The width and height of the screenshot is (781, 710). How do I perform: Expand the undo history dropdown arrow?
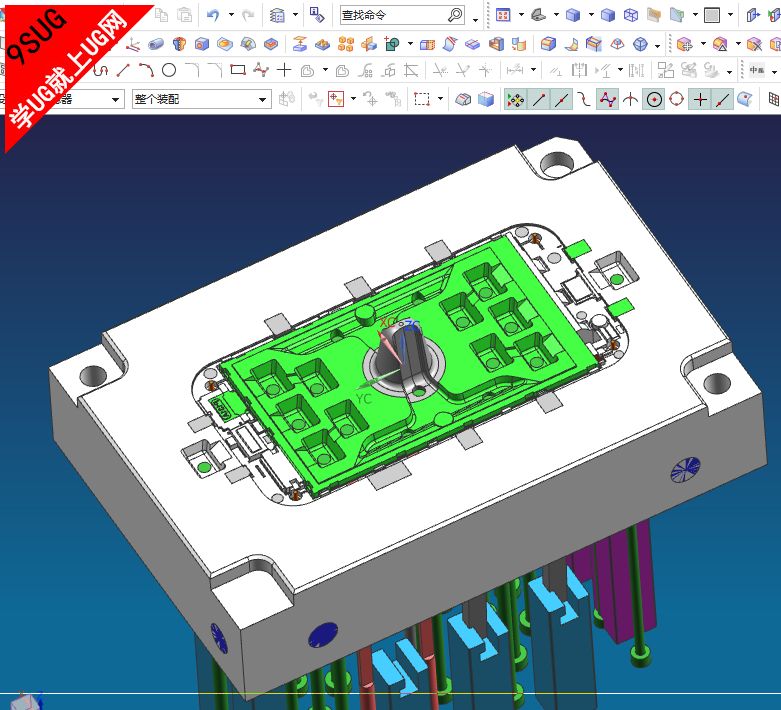pos(231,15)
